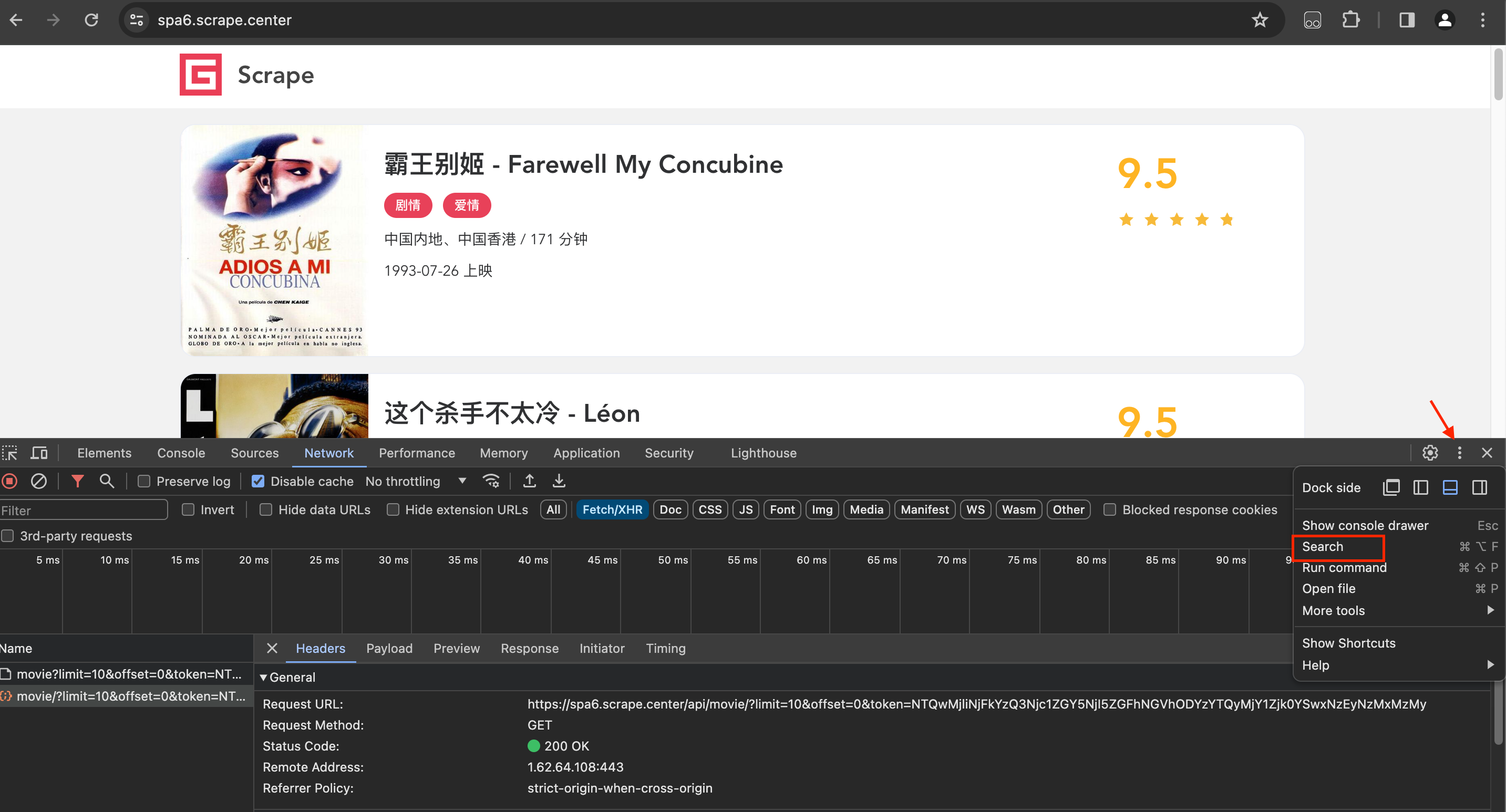Click the record network requests icon
1506x812 pixels.
click(10, 481)
